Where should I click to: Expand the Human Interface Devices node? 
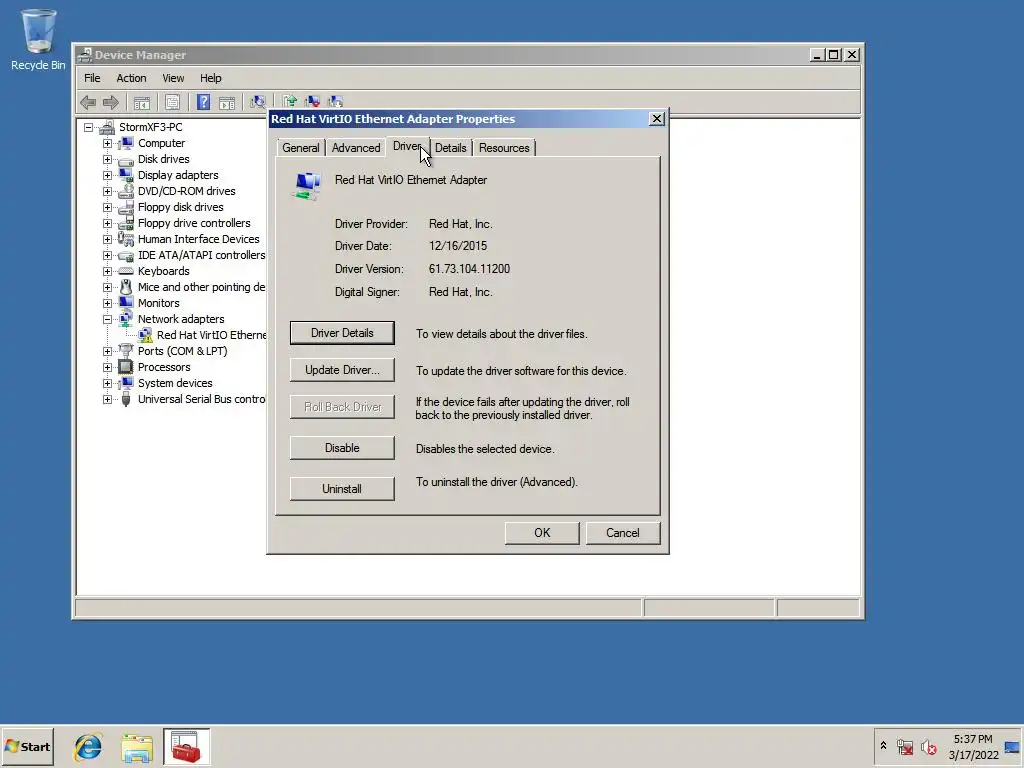(107, 239)
